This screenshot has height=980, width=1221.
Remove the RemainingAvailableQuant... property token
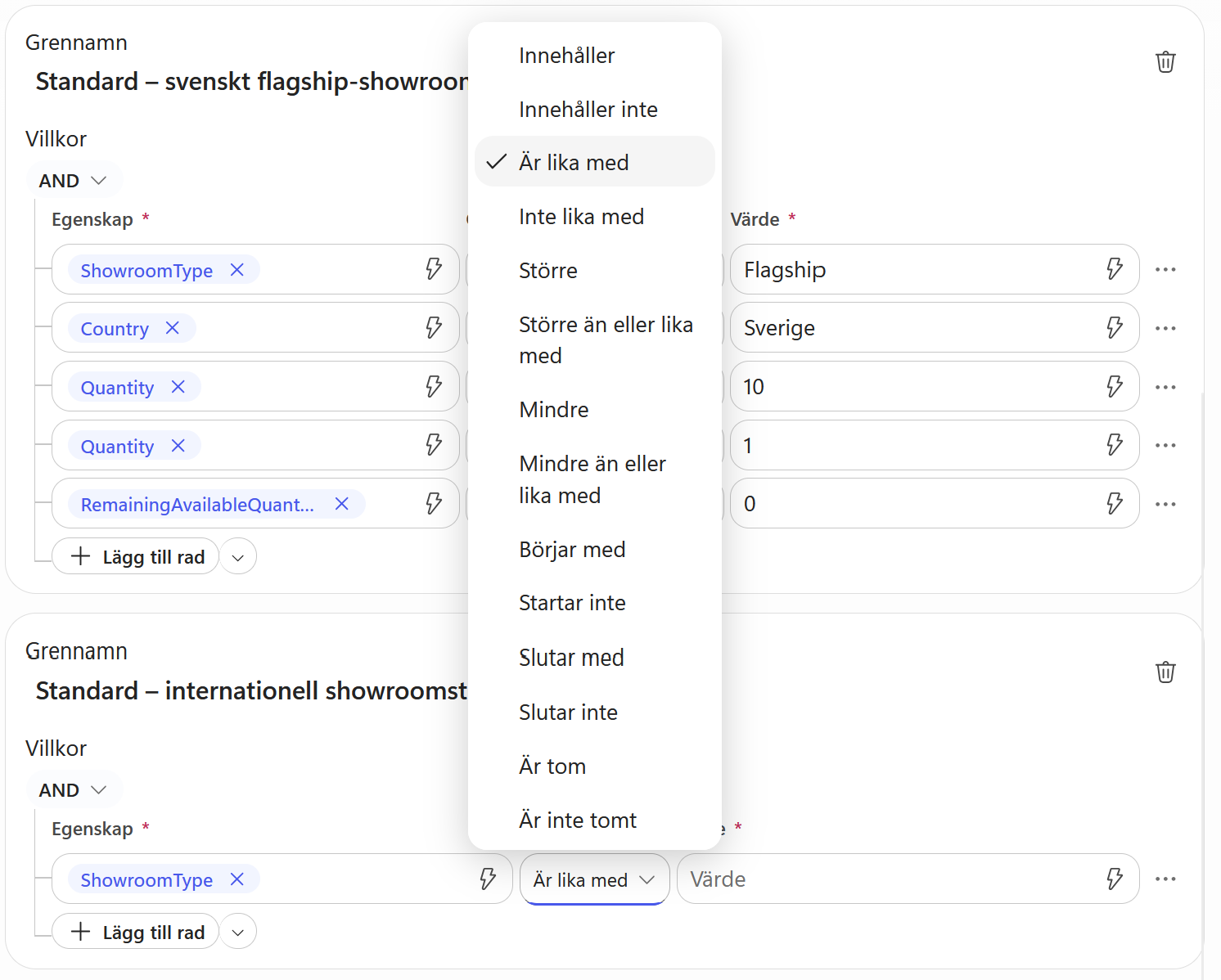point(342,504)
